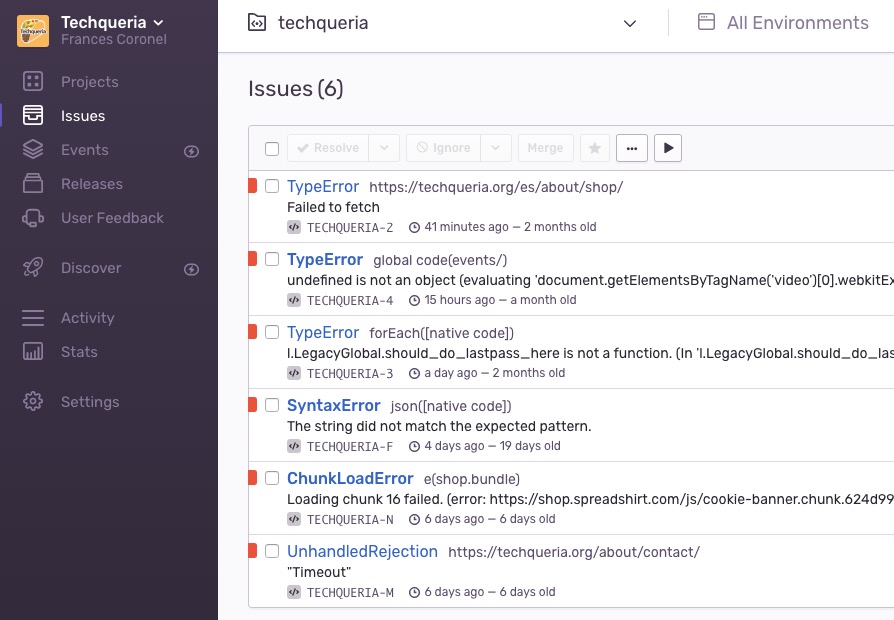
Task: Click the Releases box icon in the sidebar
Action: coord(32,184)
